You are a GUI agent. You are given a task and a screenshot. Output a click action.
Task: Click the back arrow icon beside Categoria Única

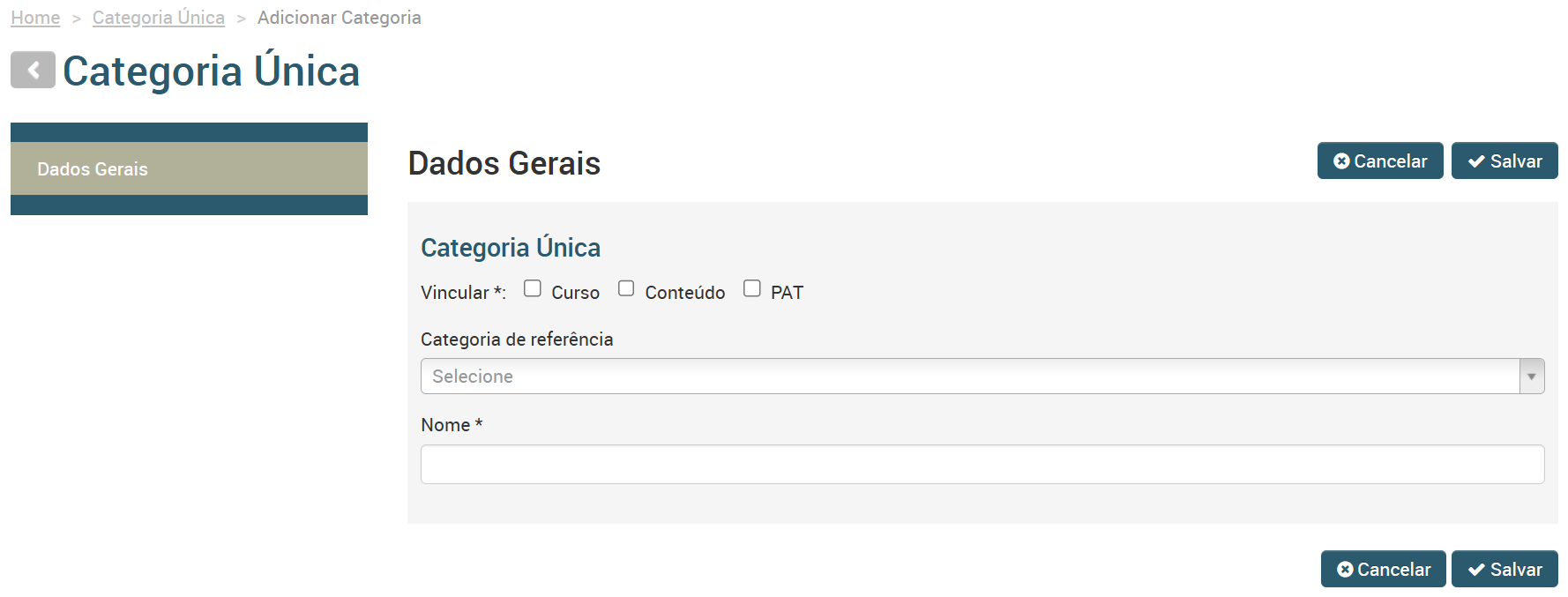tap(33, 70)
